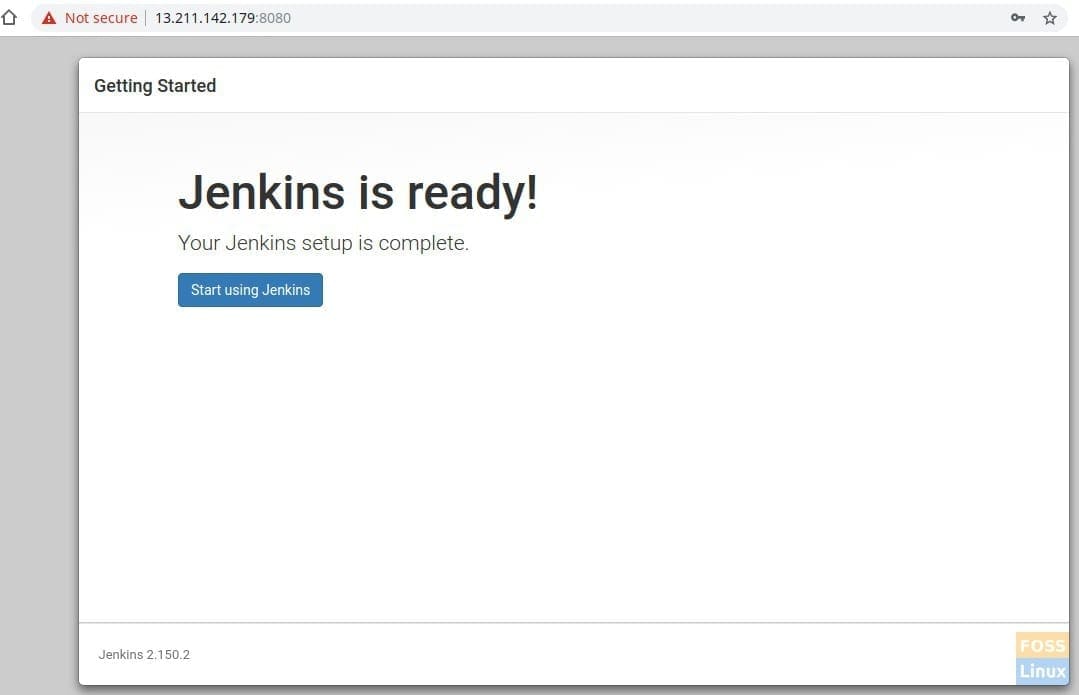
Task: Click 'Your Jenkins setup is complete.' text
Action: 323,243
